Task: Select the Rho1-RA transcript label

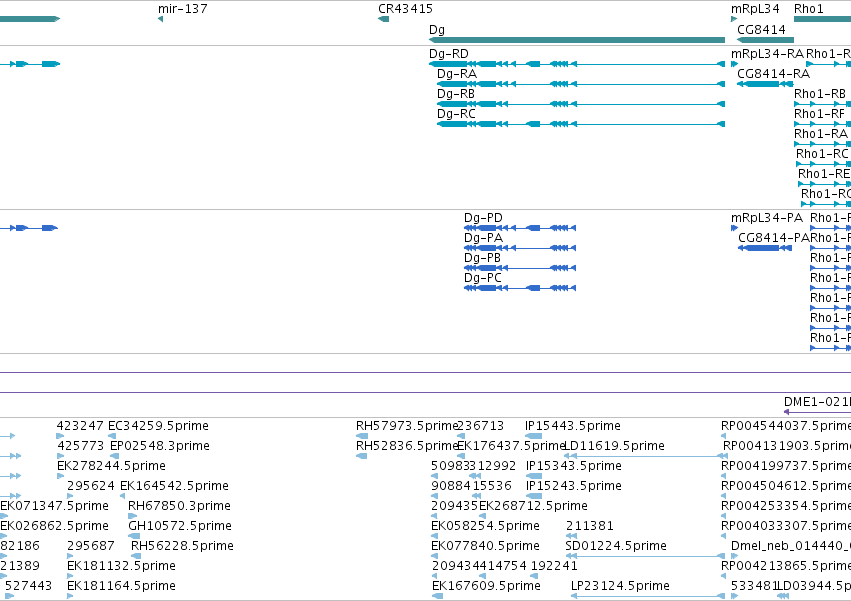Action: point(821,134)
